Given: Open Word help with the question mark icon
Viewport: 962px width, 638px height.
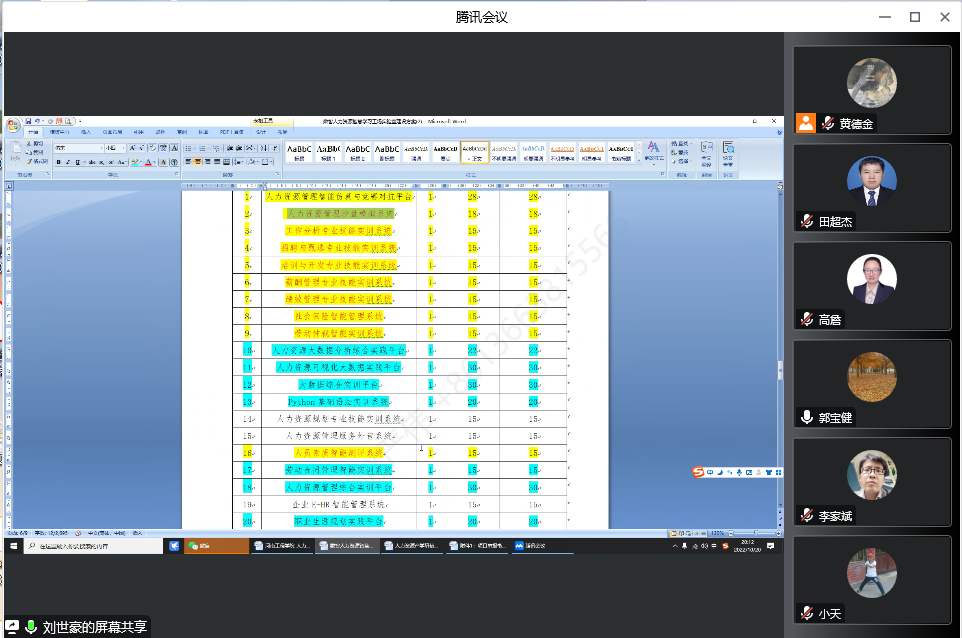Looking at the screenshot, I should click(x=779, y=132).
